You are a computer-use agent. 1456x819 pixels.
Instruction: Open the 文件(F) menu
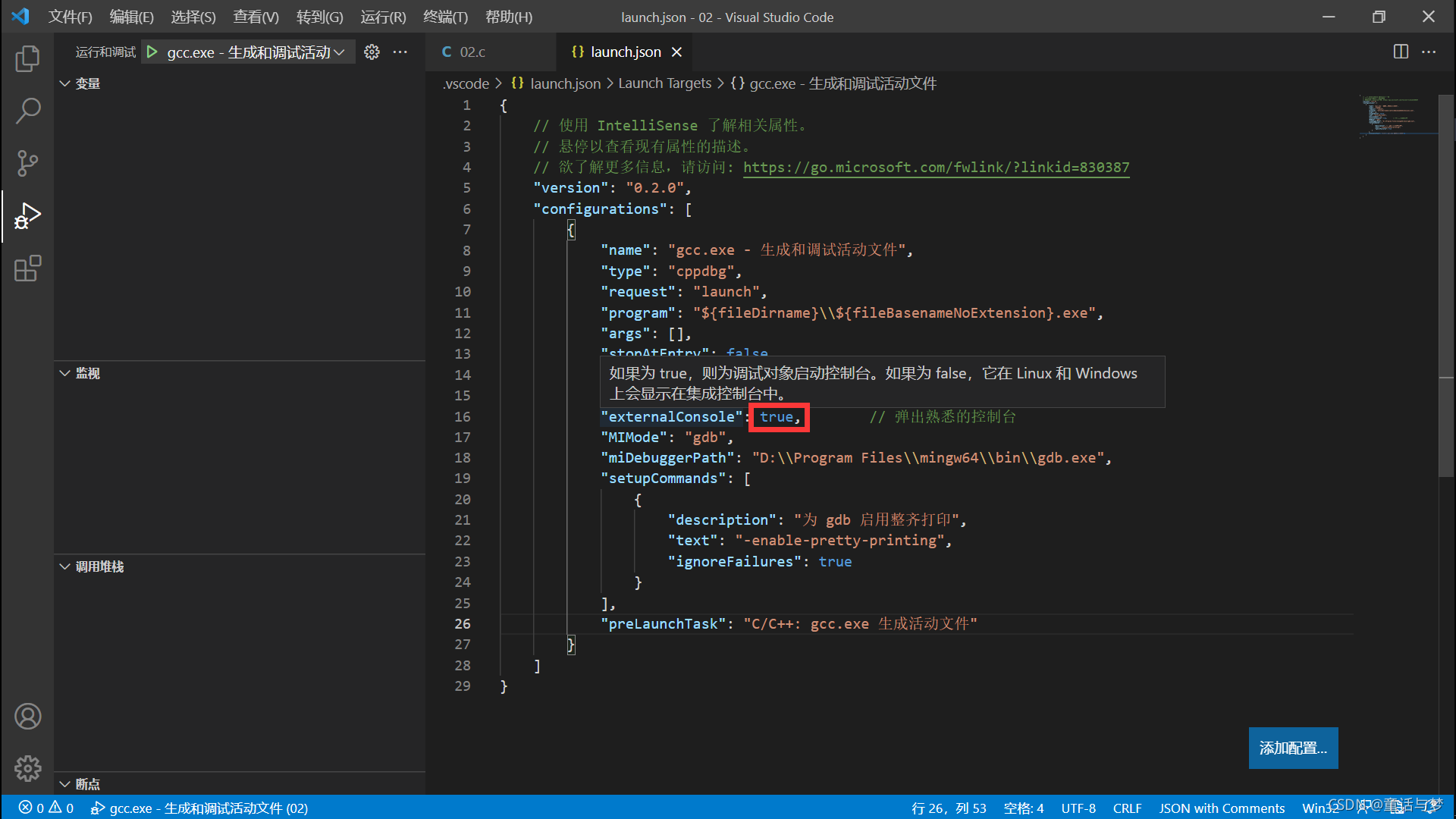click(70, 17)
